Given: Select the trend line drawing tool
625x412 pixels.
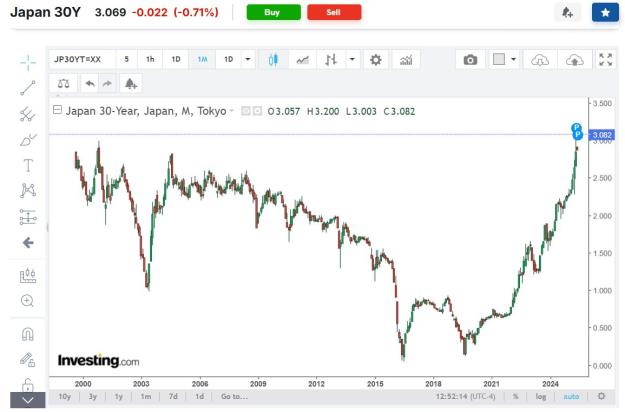Looking at the screenshot, I should point(28,88).
